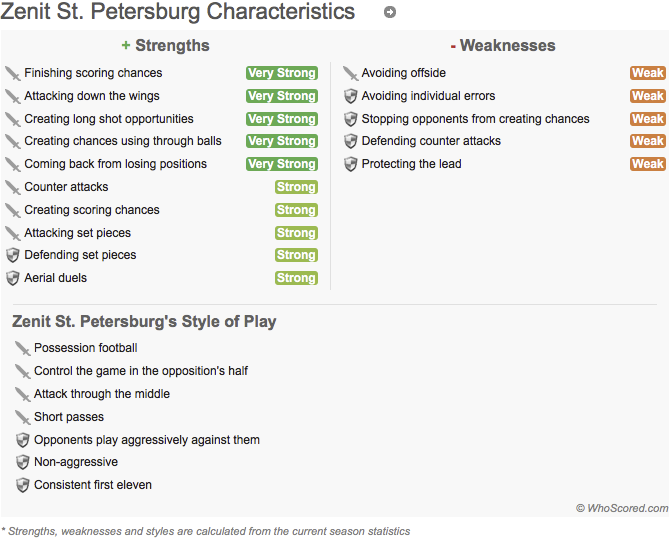
Task: Click Very Strong badge for Attacking down the wings
Action: [x=282, y=97]
